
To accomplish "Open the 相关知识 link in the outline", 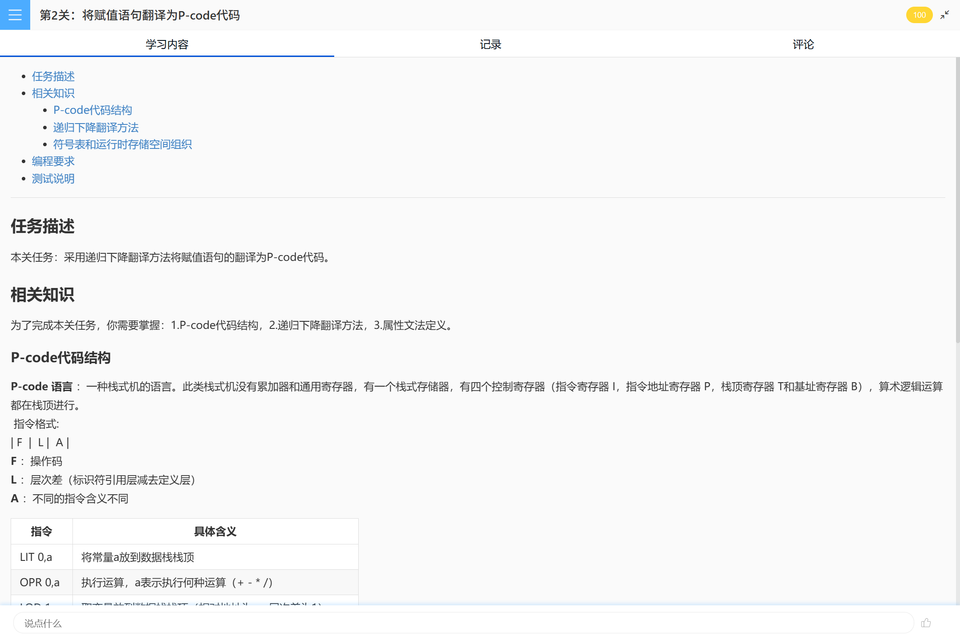I will [x=53, y=93].
